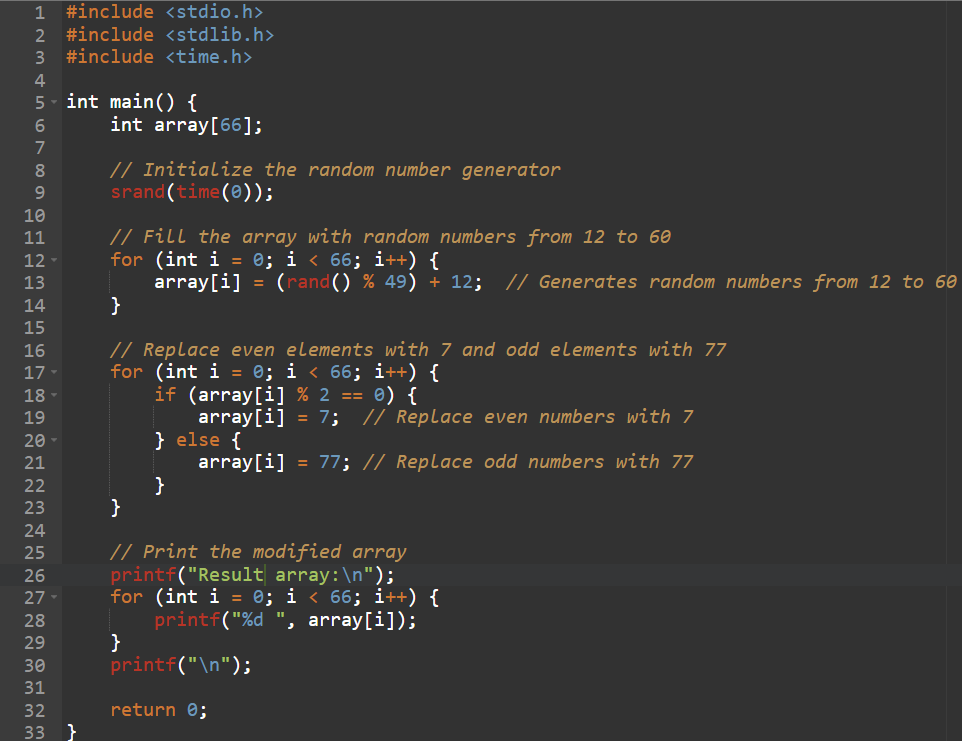This screenshot has width=962, height=741.
Task: Collapse the if block fold arrow, line 18
Action: pyautogui.click(x=54, y=395)
